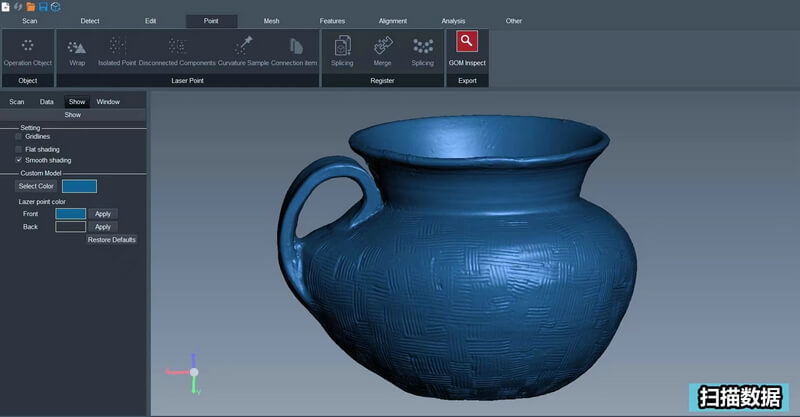Click the Operation Object icon

pos(28,46)
